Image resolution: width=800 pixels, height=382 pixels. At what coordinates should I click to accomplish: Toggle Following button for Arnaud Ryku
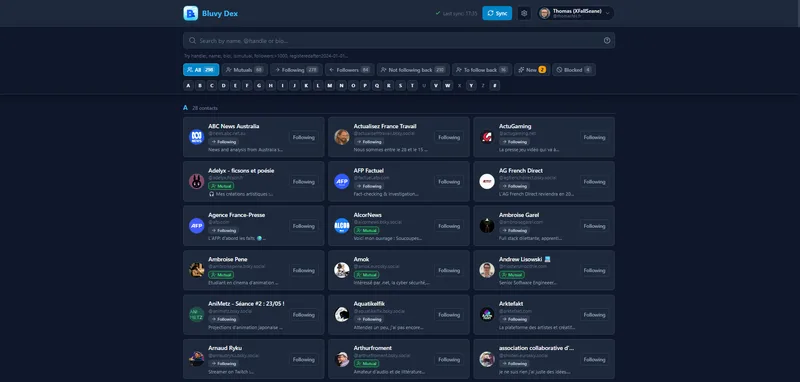[x=304, y=360]
